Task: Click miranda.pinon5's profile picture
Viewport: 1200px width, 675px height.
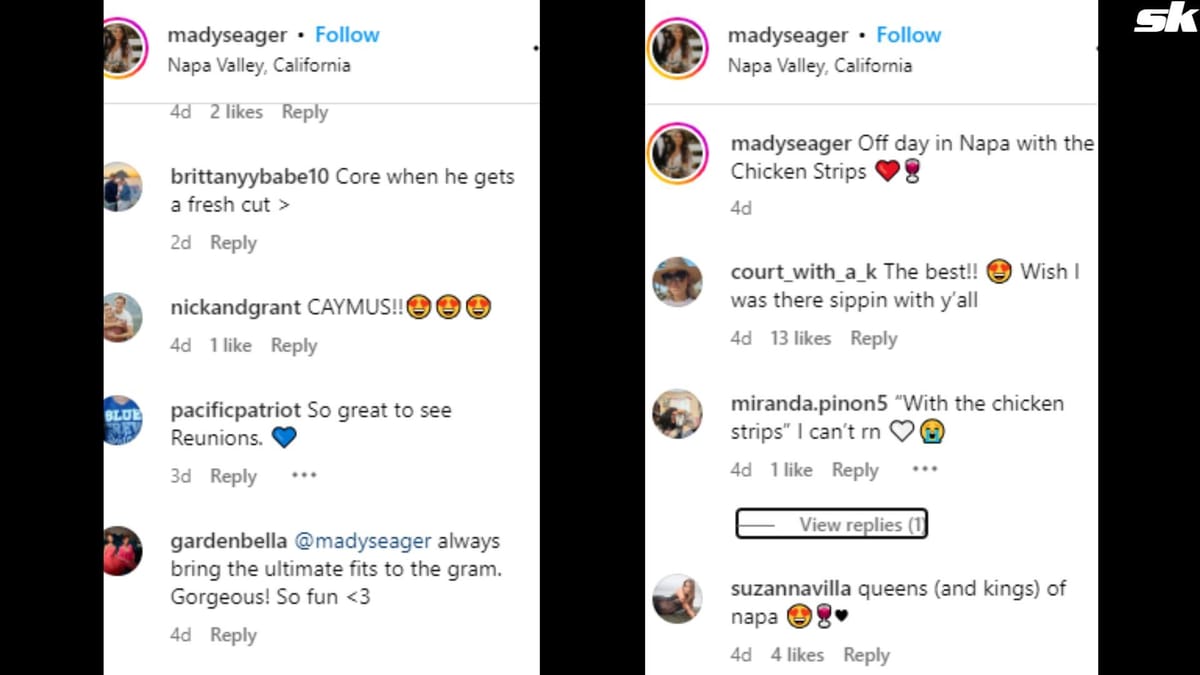Action: (677, 414)
